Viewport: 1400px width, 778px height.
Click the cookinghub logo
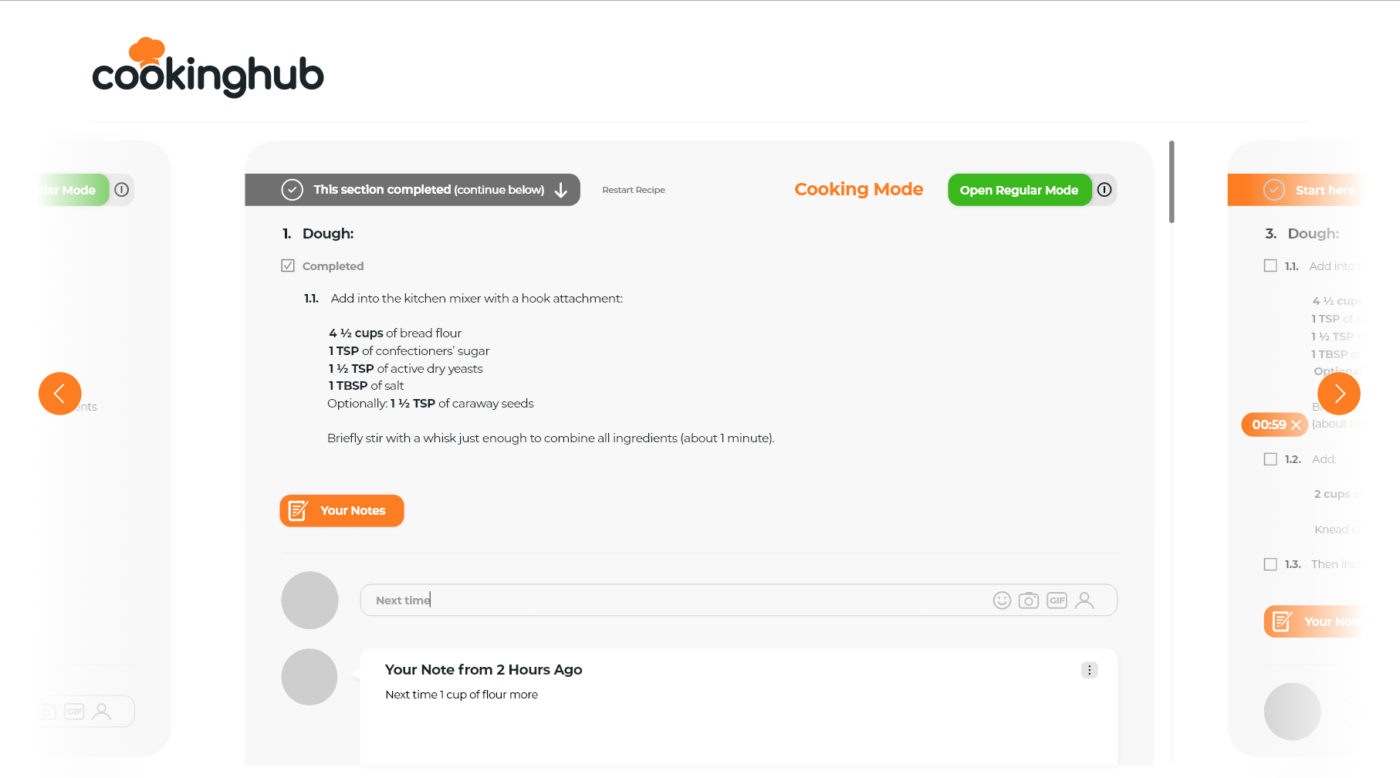[x=208, y=68]
